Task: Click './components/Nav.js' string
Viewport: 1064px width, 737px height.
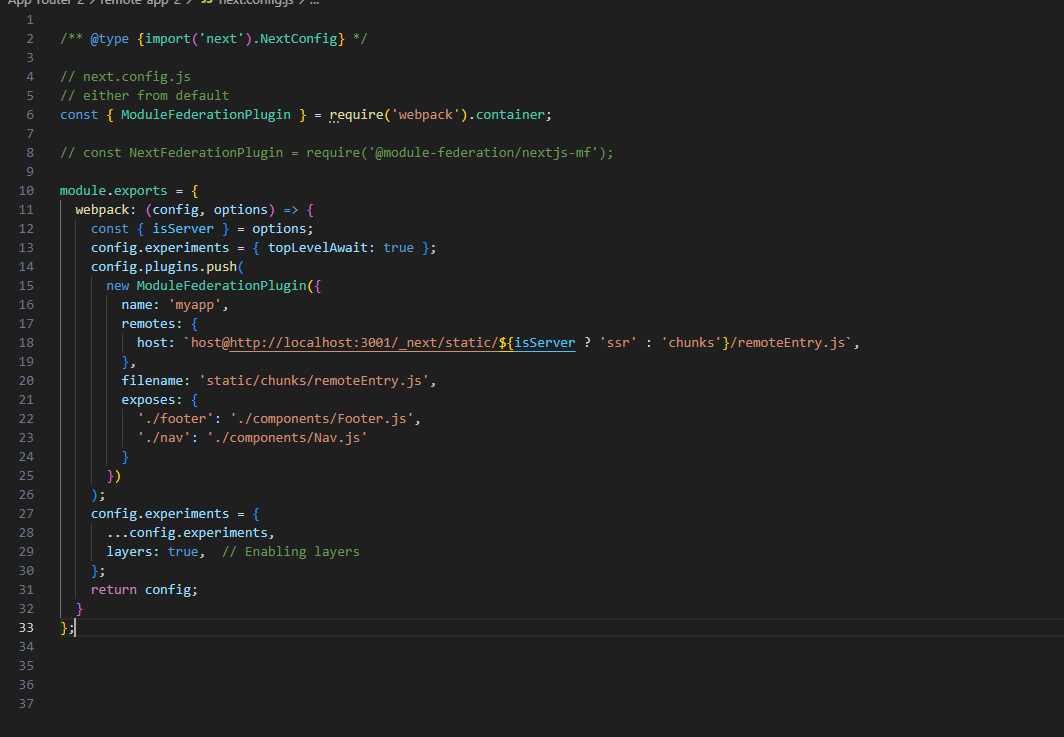Action: click(x=287, y=438)
